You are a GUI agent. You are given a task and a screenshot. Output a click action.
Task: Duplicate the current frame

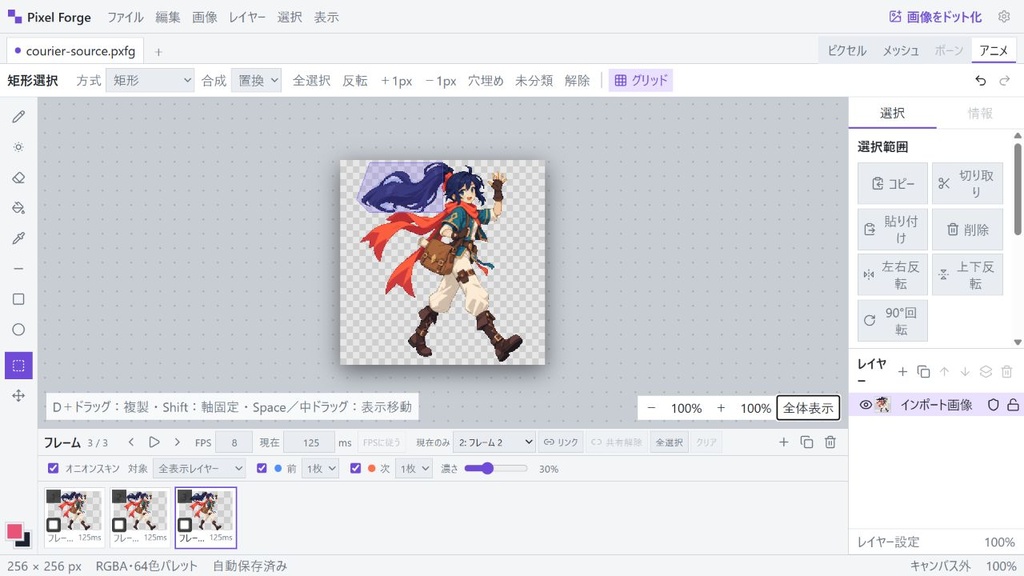coord(807,442)
